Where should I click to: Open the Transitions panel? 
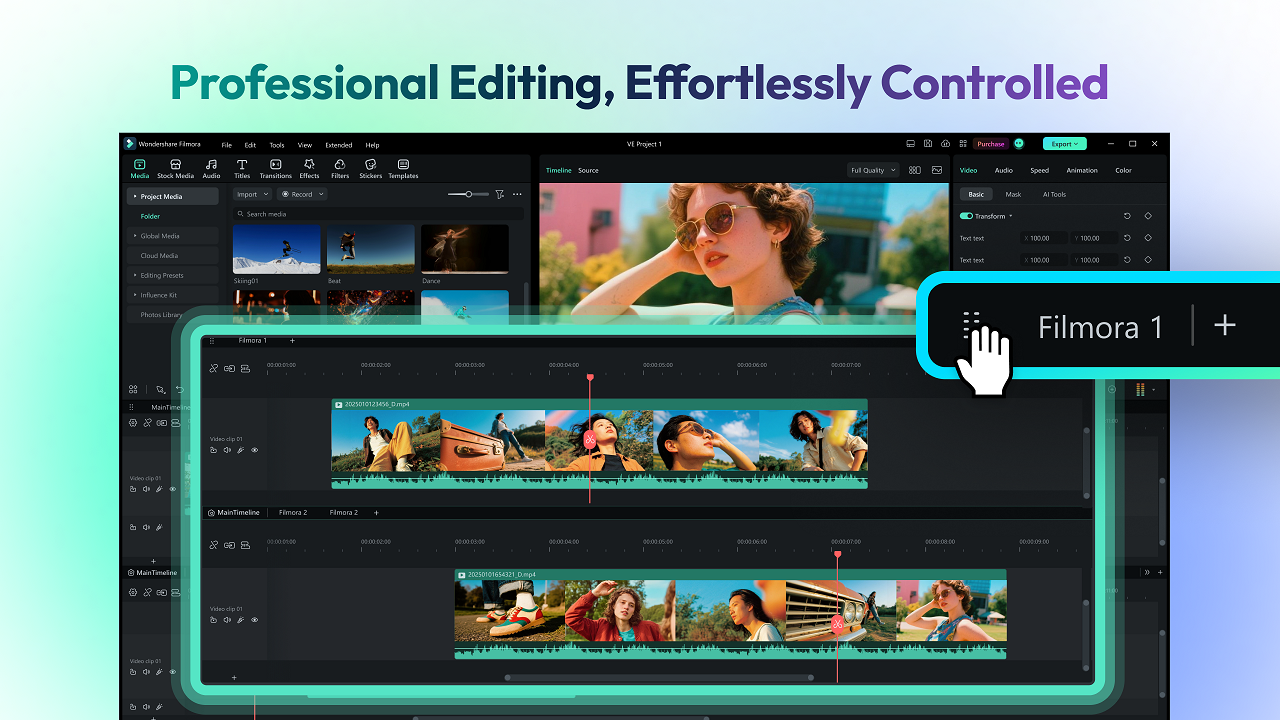pyautogui.click(x=276, y=168)
